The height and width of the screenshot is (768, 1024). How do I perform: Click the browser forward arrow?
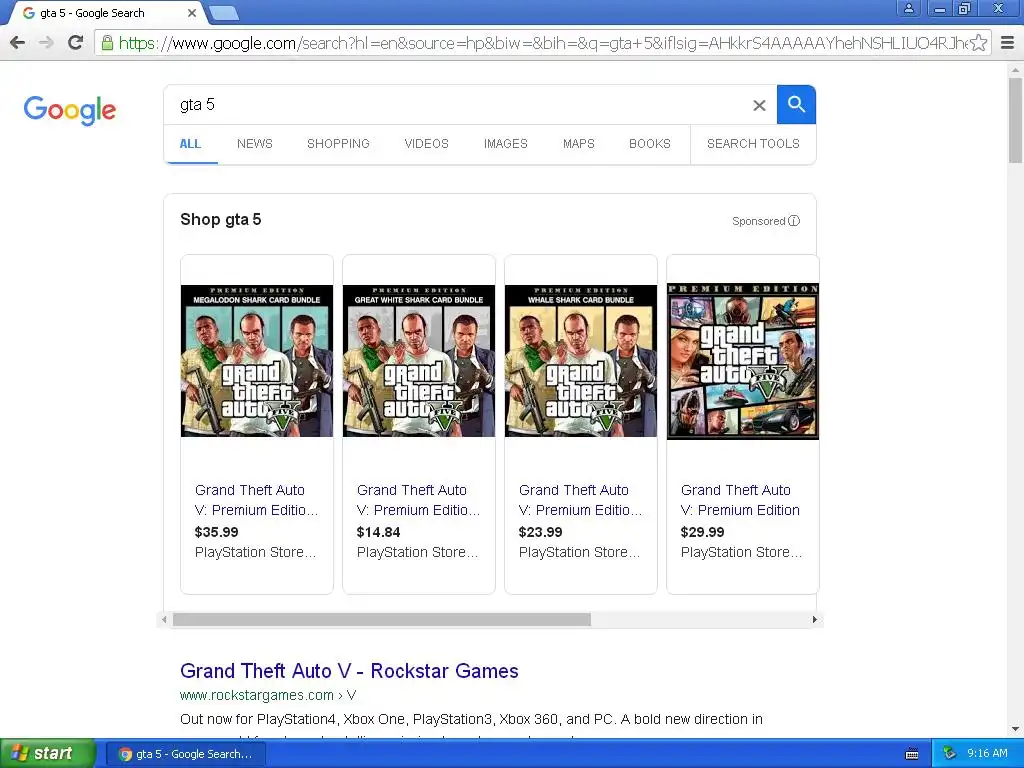click(x=46, y=42)
